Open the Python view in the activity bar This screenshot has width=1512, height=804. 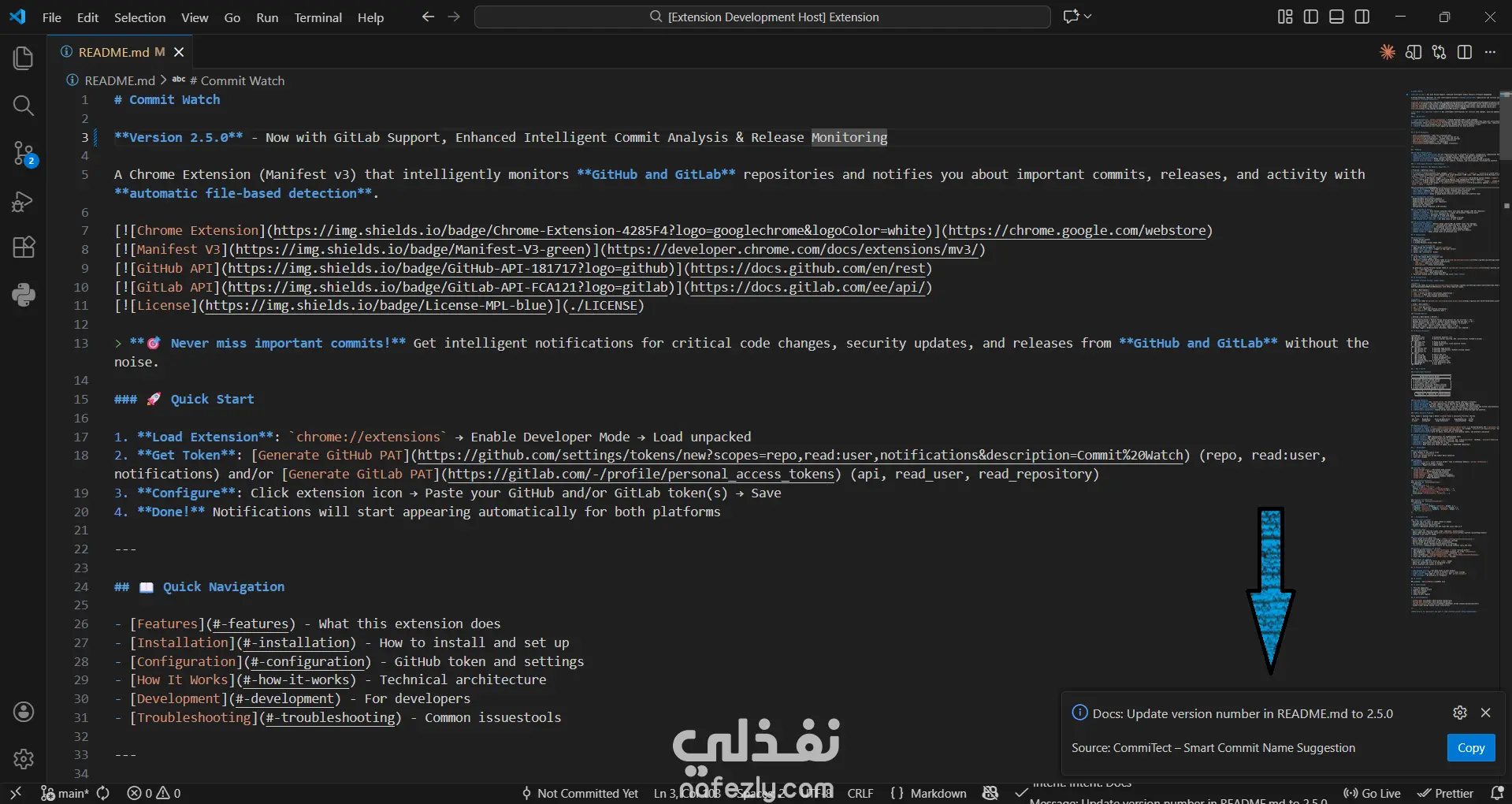click(x=24, y=296)
